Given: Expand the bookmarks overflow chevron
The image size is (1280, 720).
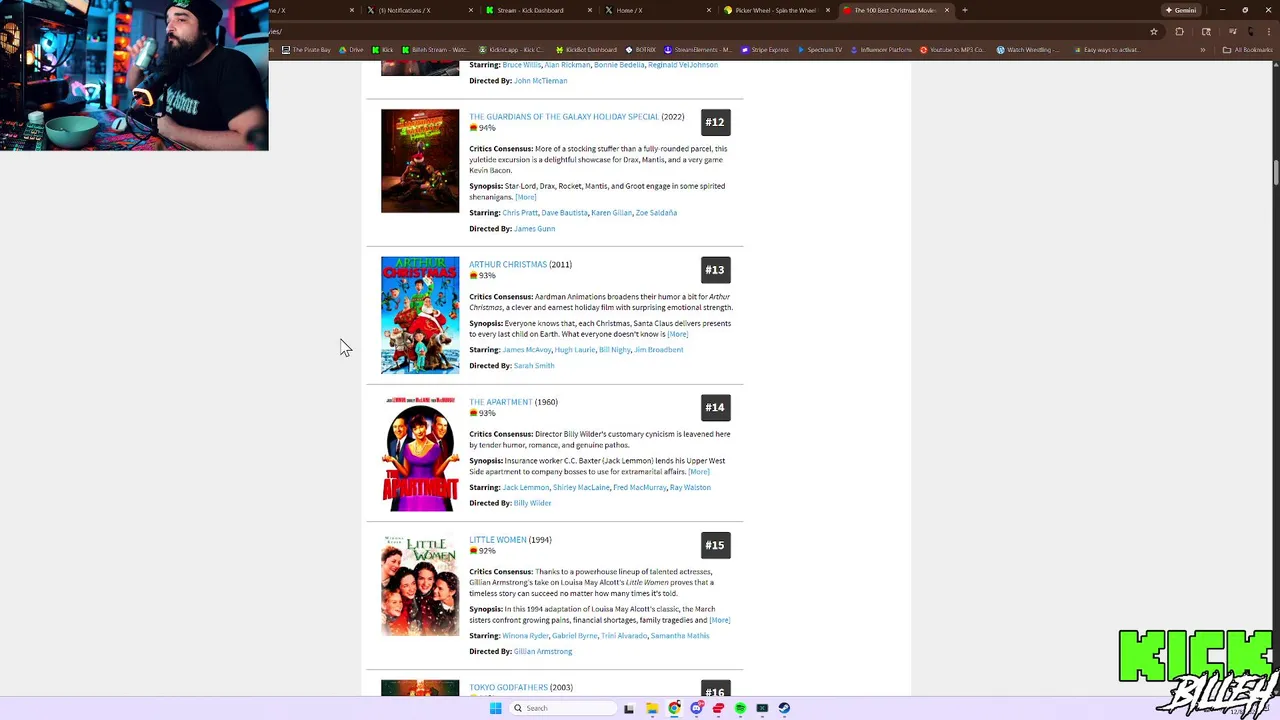Looking at the screenshot, I should point(1203,50).
